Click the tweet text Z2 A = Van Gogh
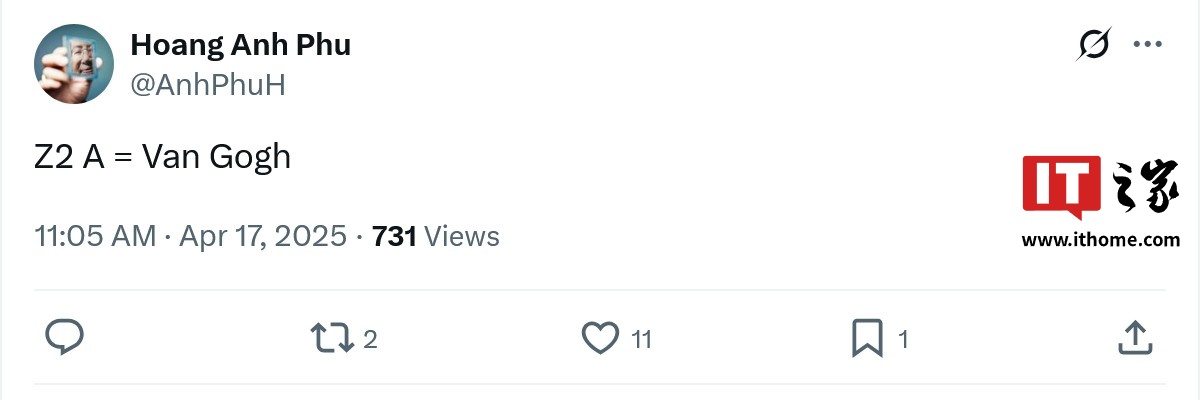This screenshot has width=1200, height=400. pos(162,157)
